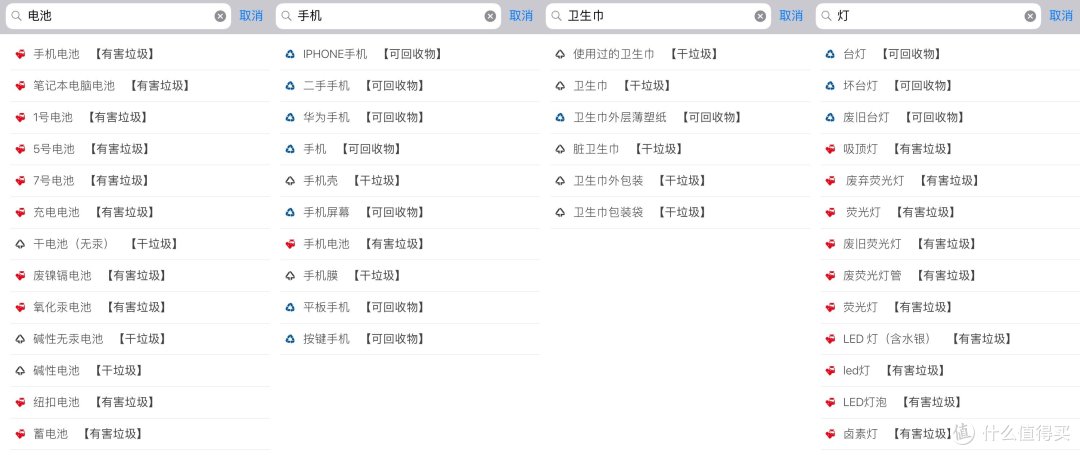1080x455 pixels.
Task: Tap dry-waste icon beside 手机壳
Action: [290, 181]
